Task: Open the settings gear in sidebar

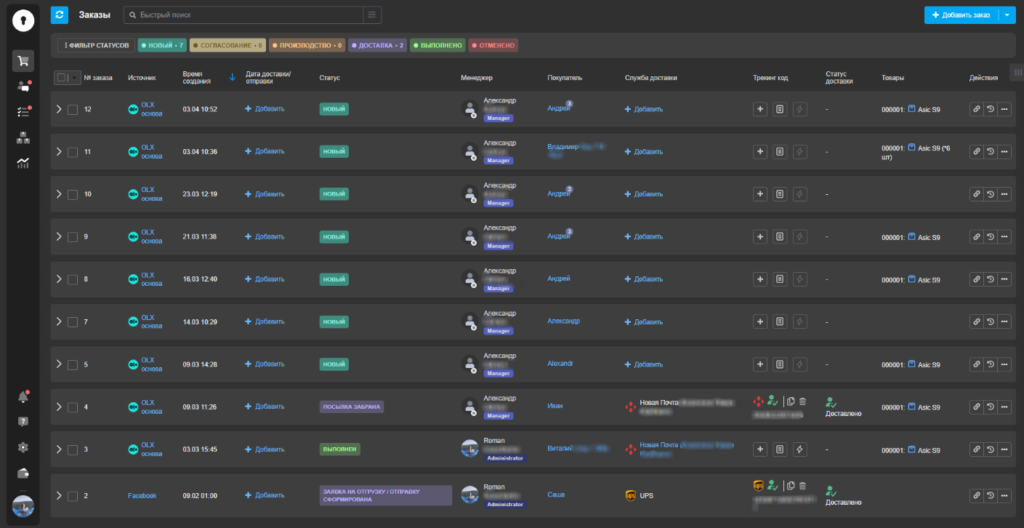Action: coord(23,447)
